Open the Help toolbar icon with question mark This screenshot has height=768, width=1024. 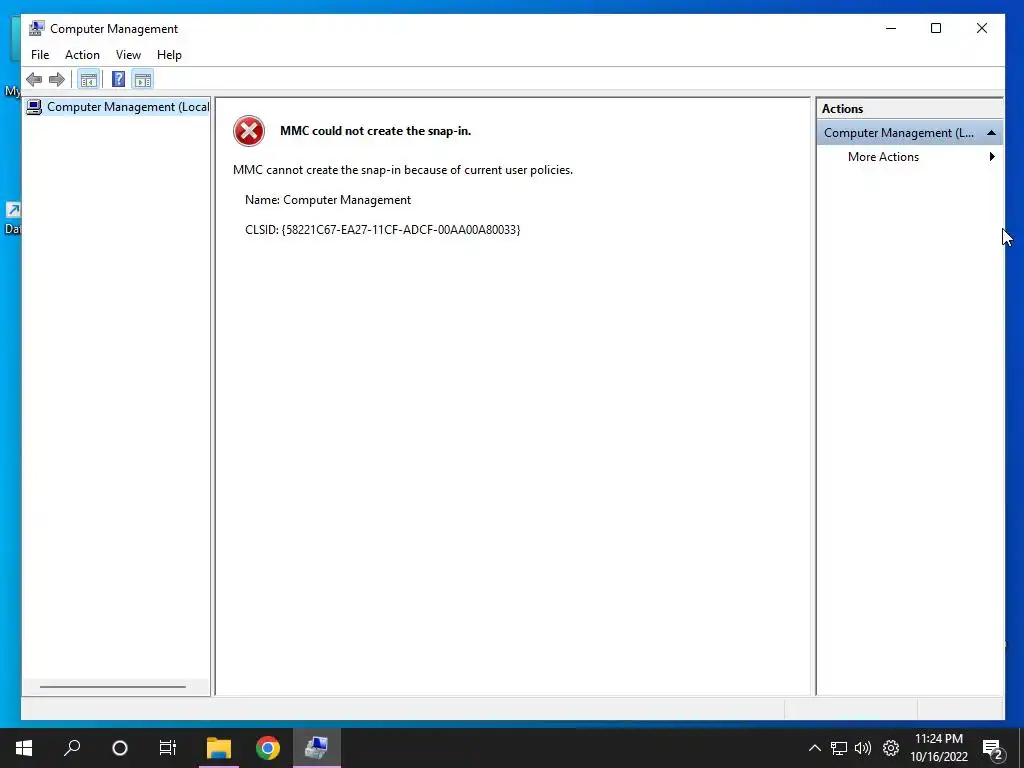click(118, 80)
